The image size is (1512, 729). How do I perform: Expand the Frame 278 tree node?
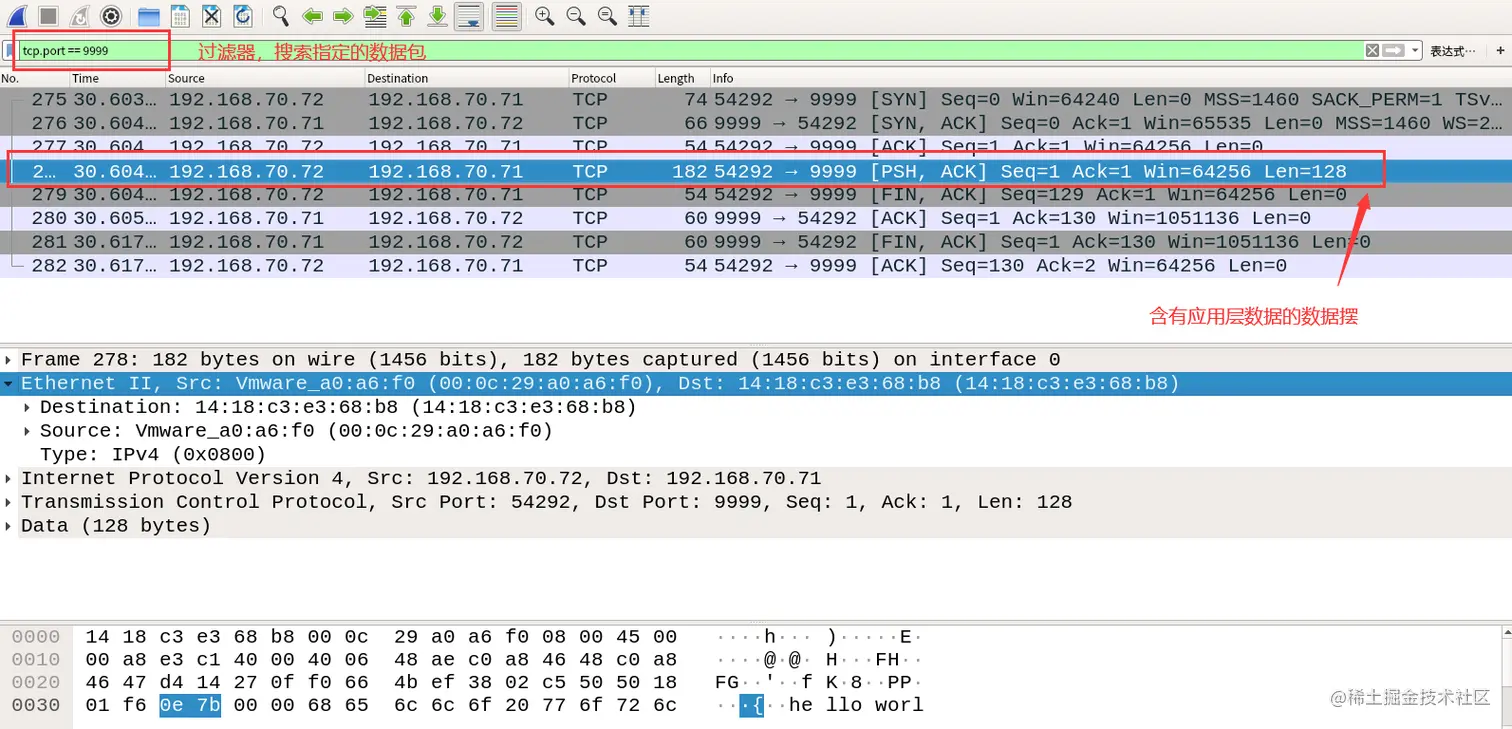(x=10, y=360)
